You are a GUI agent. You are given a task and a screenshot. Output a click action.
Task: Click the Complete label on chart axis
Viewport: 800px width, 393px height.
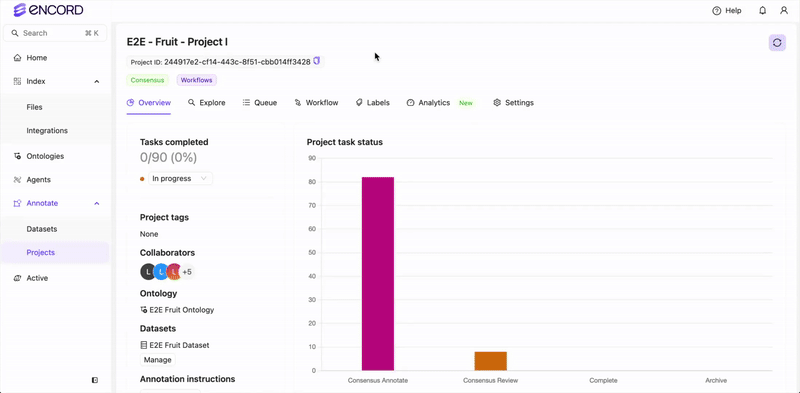click(603, 381)
